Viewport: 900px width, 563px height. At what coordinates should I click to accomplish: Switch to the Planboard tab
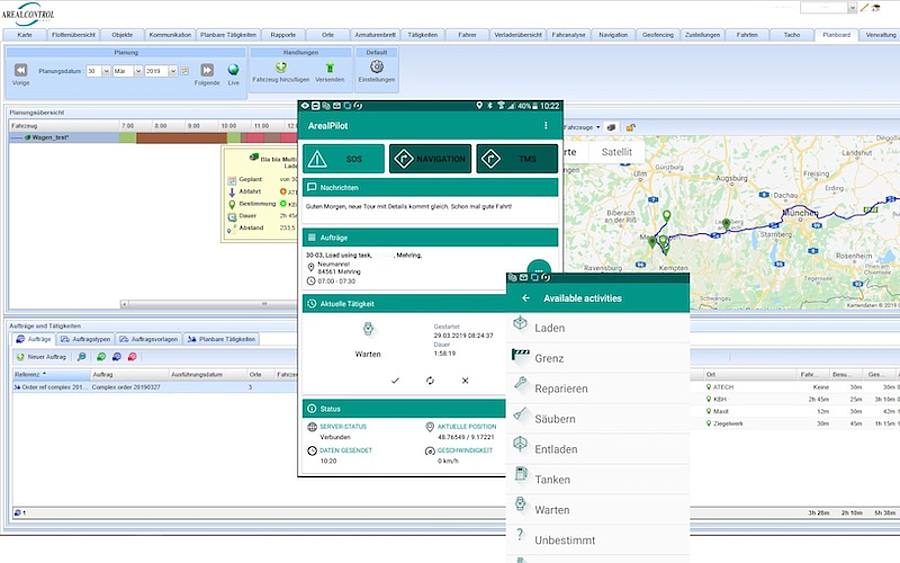point(836,35)
